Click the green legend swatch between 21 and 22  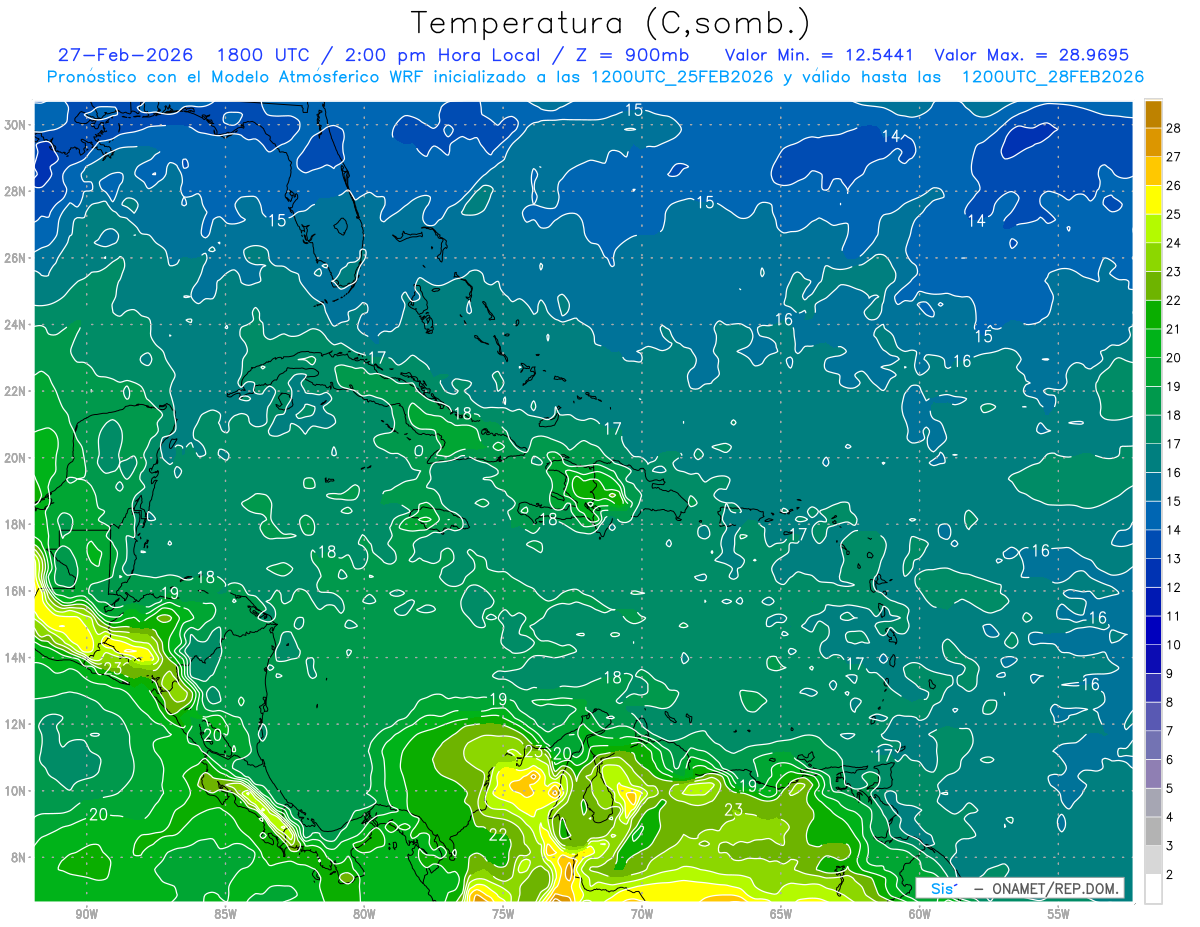click(x=1153, y=315)
